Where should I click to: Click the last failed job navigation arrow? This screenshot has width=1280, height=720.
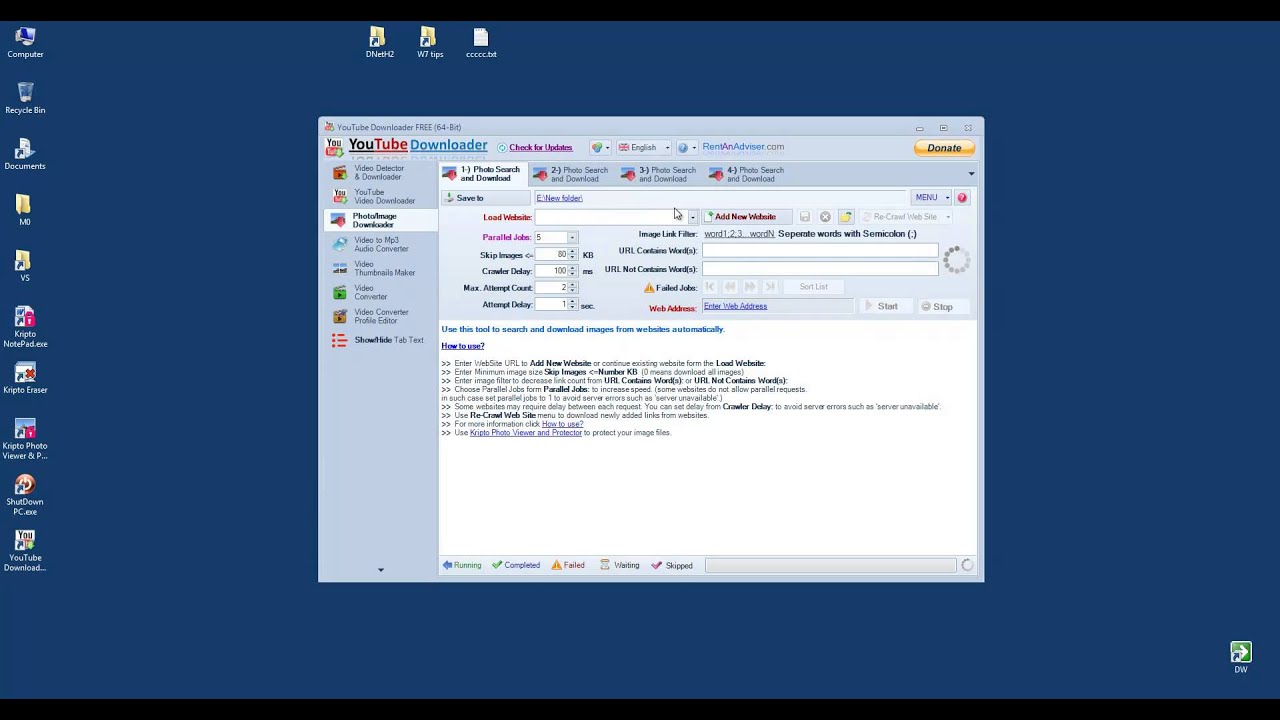pyautogui.click(x=770, y=287)
